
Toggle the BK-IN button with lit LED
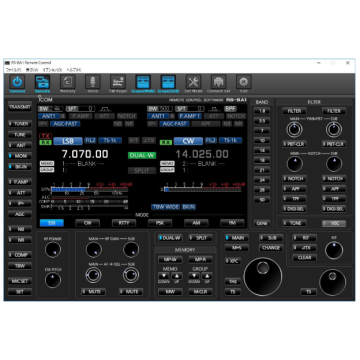click(x=20, y=166)
